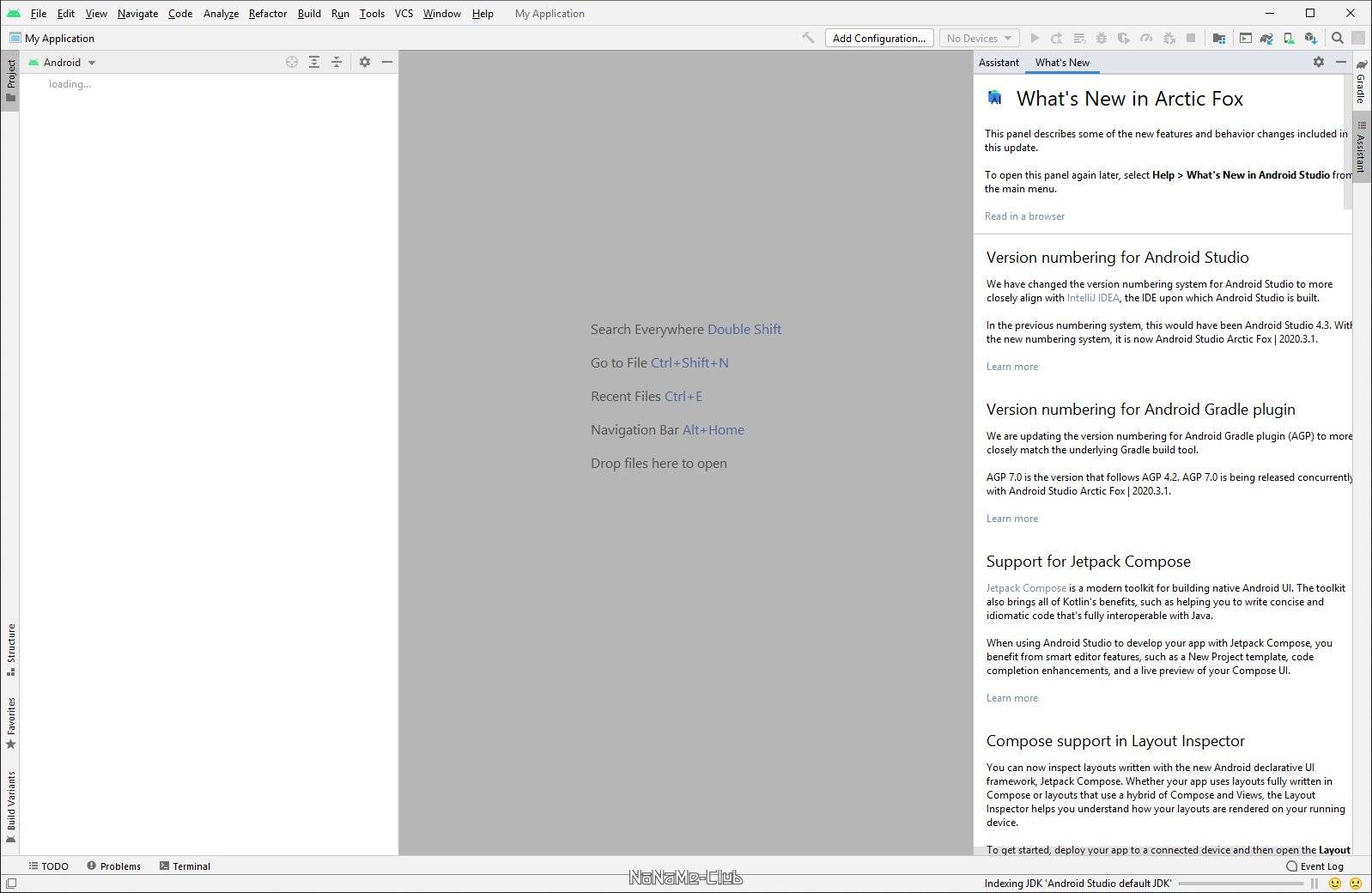Open the Jetpack Compose link

[x=1026, y=588]
